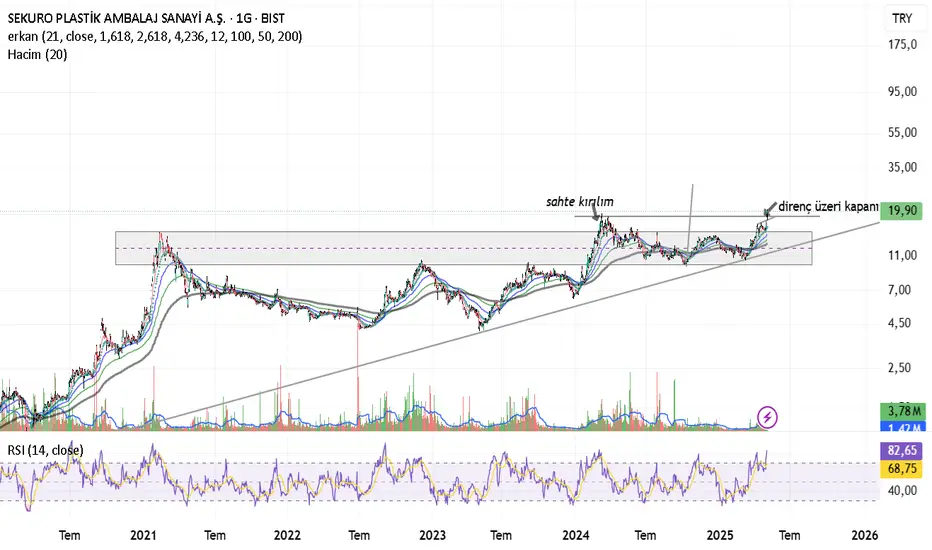Click the purple lightning bolt icon
The width and height of the screenshot is (932, 550).
(767, 417)
